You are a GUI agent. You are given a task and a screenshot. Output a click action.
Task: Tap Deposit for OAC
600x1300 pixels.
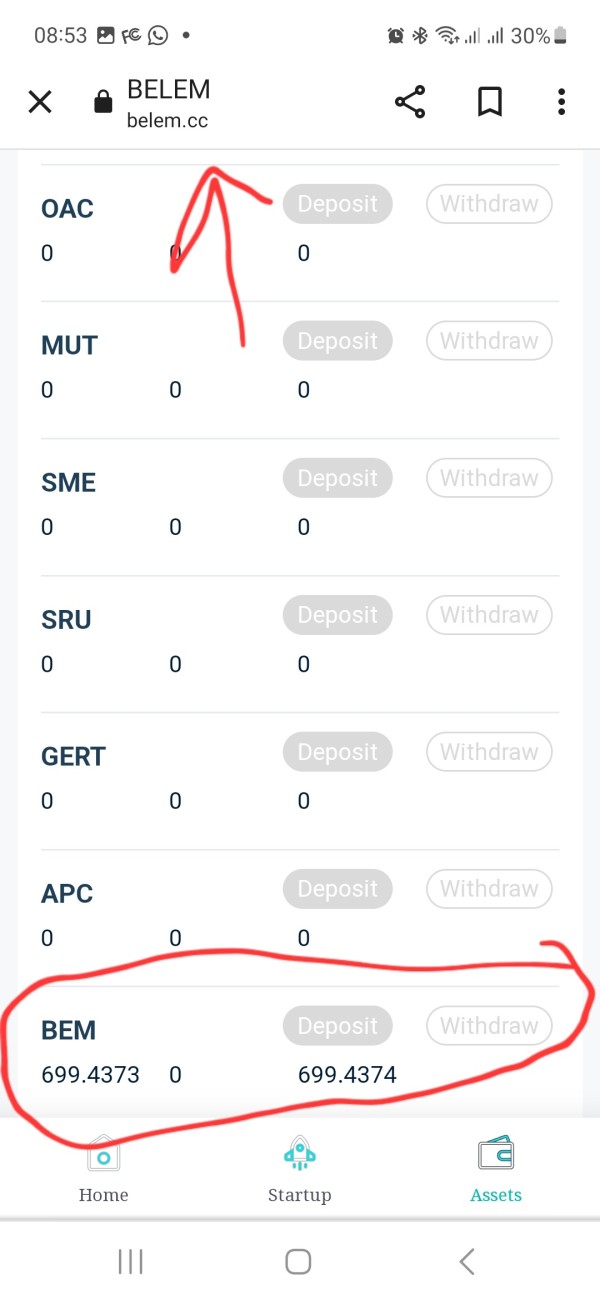tap(338, 204)
